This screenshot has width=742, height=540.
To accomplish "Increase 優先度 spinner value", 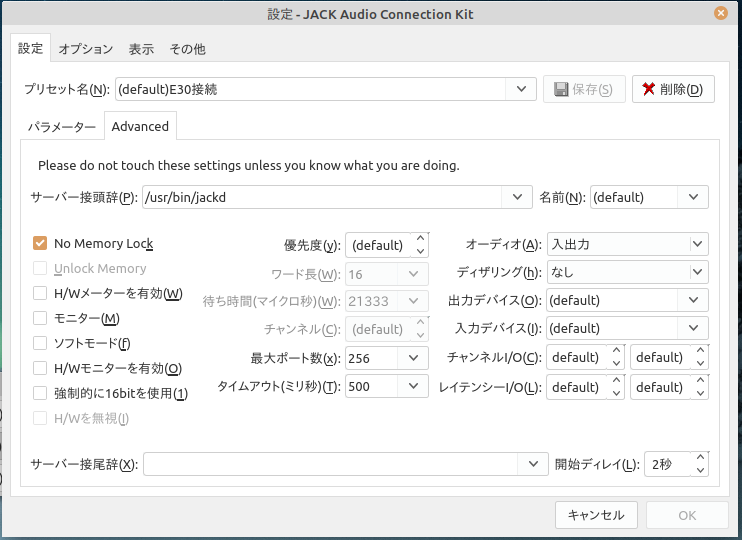I will (420, 239).
